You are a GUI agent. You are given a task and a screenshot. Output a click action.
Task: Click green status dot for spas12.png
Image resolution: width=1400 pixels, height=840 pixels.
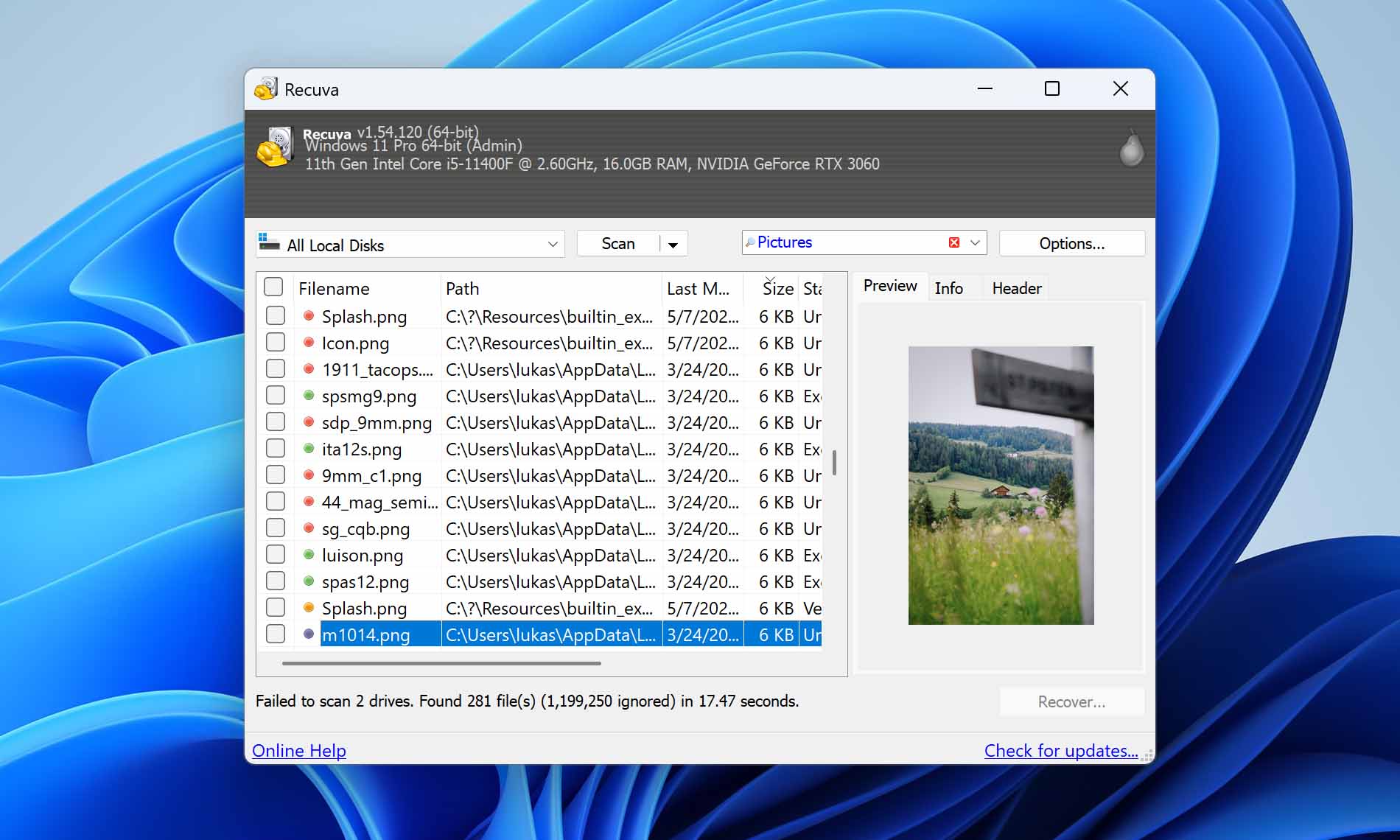click(309, 581)
